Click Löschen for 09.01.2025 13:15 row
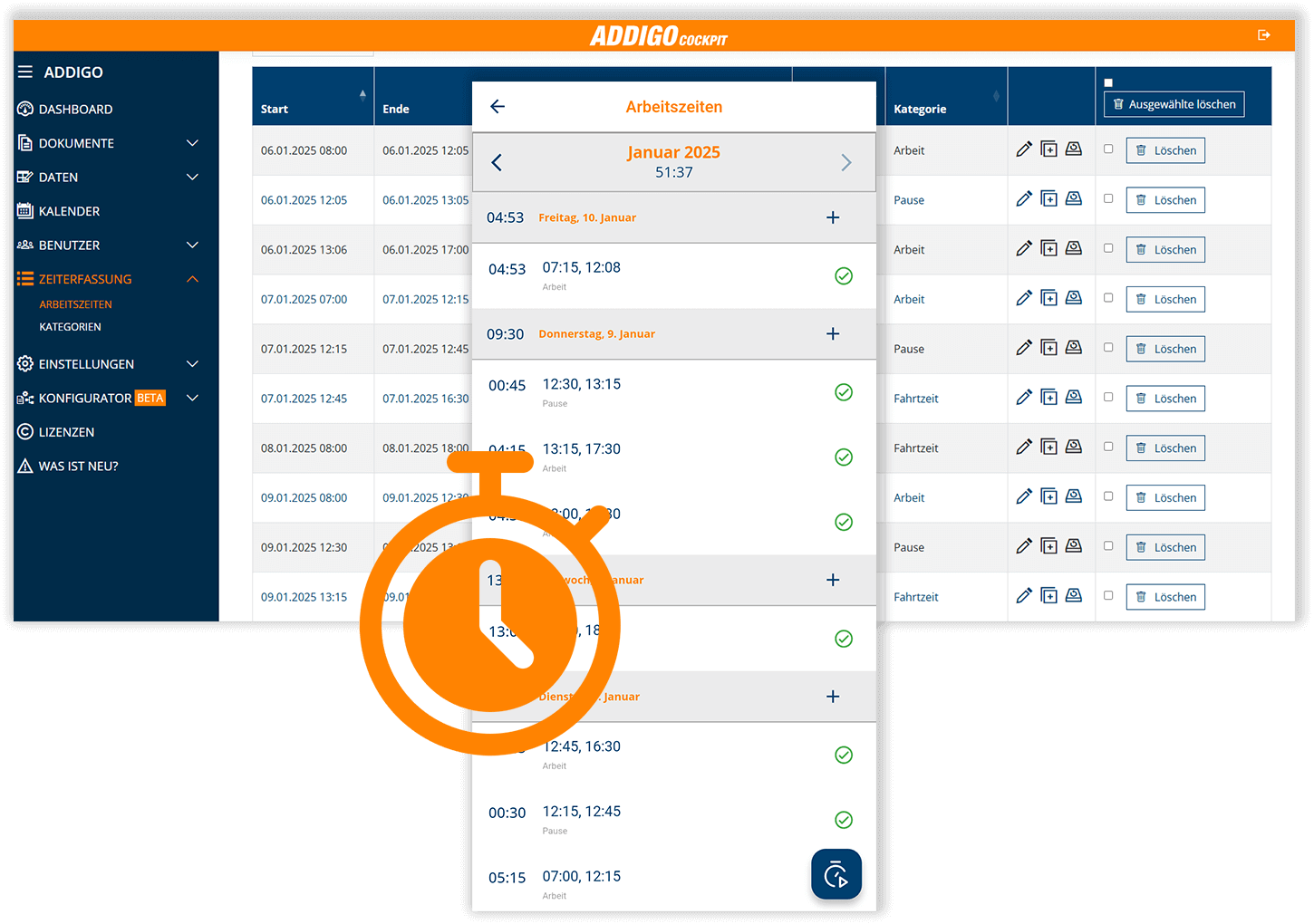 coord(1165,597)
